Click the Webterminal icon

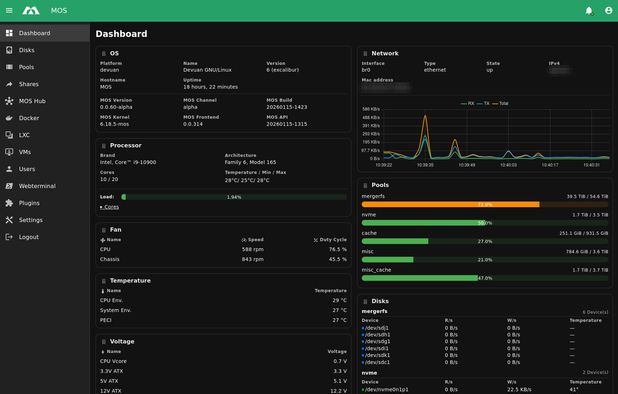[9, 186]
